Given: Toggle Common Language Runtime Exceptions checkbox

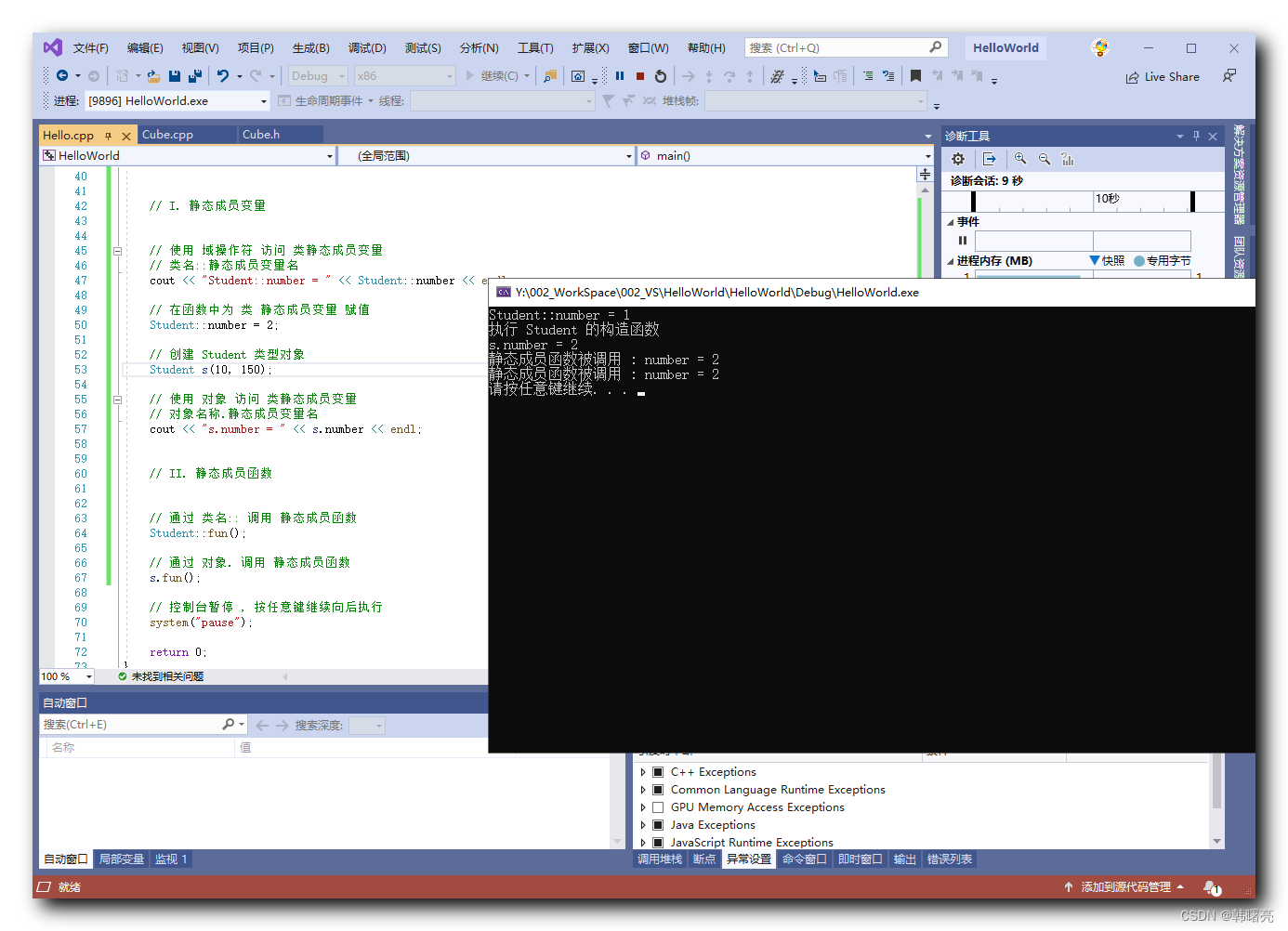Looking at the screenshot, I should coord(658,790).
